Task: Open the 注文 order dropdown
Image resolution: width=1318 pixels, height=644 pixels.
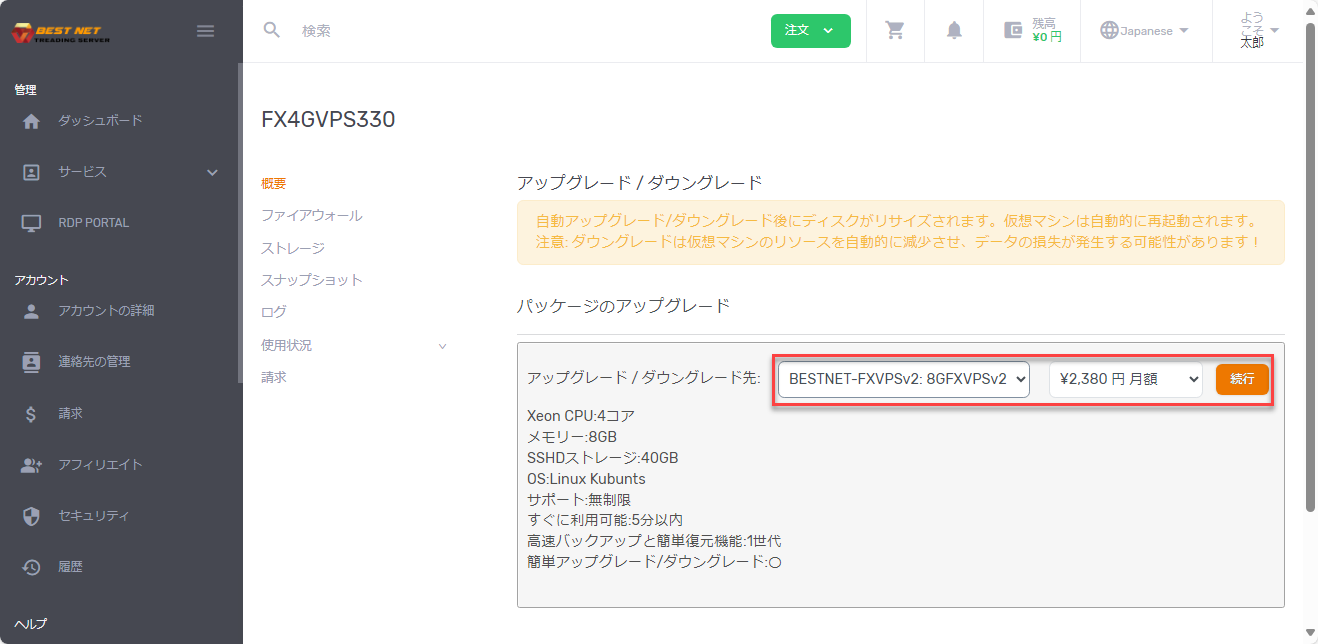Action: point(810,31)
